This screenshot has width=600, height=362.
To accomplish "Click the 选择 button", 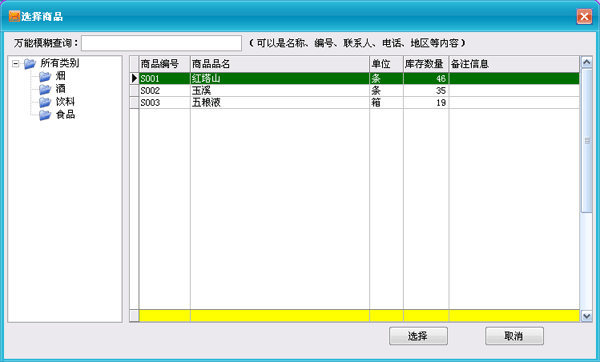I will (418, 336).
